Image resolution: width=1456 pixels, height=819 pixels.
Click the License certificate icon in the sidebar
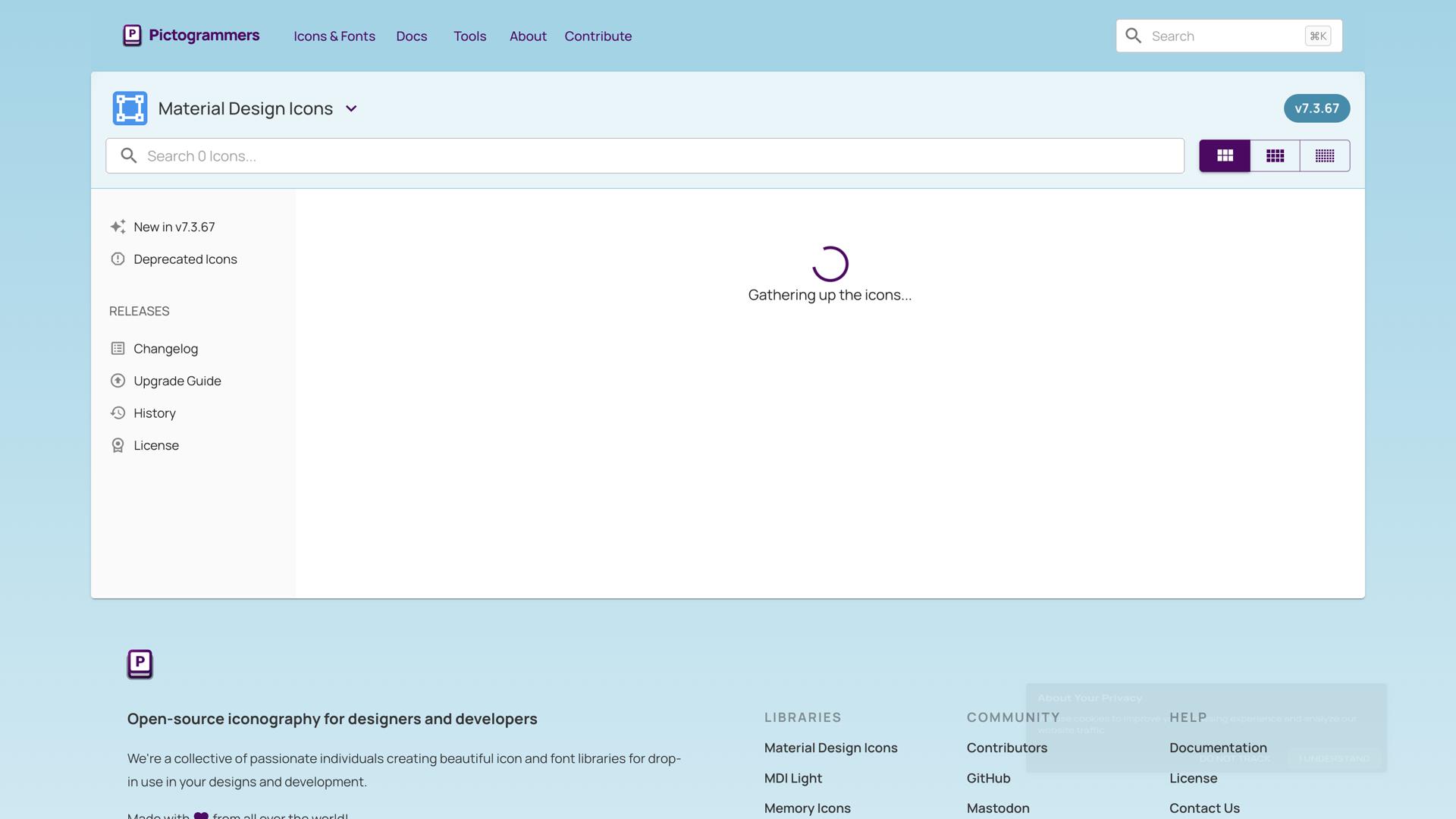pos(118,445)
